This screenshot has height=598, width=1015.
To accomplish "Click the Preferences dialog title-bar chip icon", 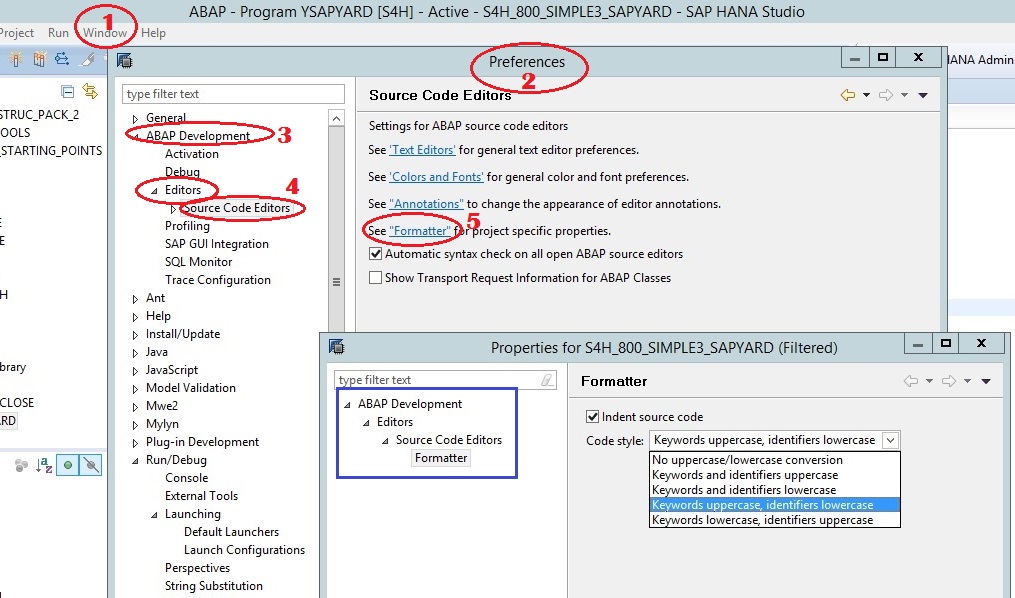I will [124, 61].
